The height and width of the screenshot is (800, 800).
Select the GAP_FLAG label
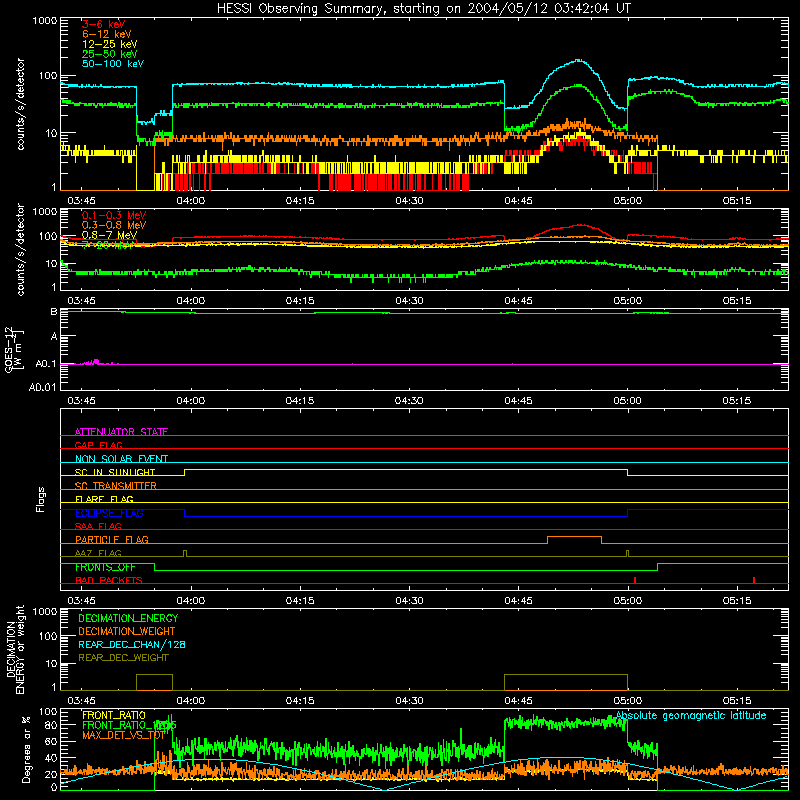[x=99, y=445]
